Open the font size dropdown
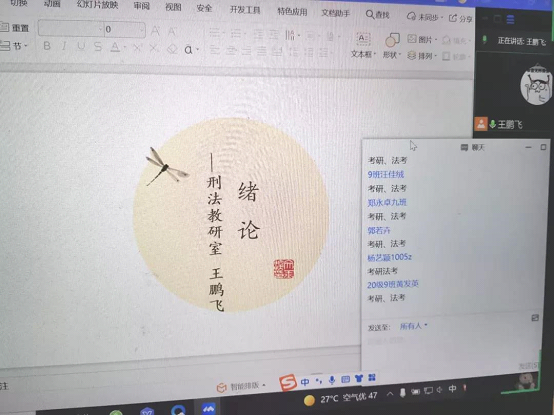 [141, 30]
